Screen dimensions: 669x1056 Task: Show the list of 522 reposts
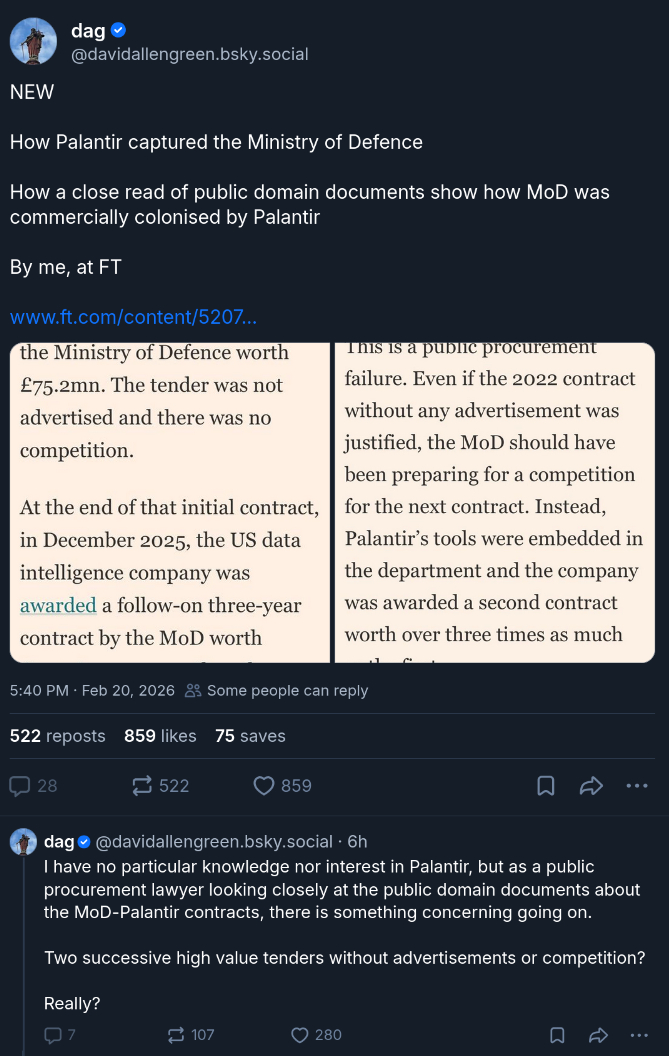[x=57, y=736]
